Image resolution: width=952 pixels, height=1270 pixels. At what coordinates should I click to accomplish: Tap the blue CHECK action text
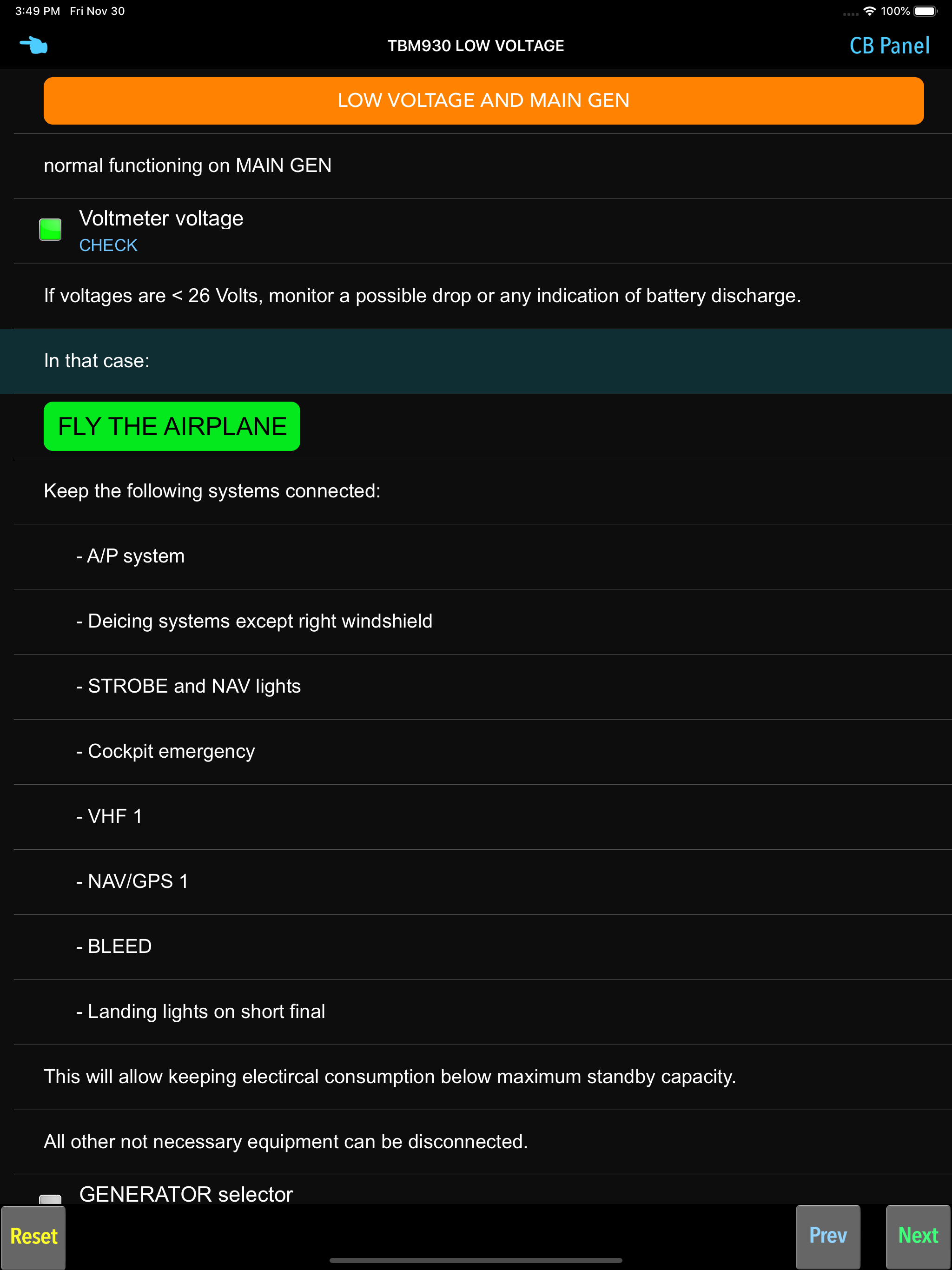coord(108,245)
